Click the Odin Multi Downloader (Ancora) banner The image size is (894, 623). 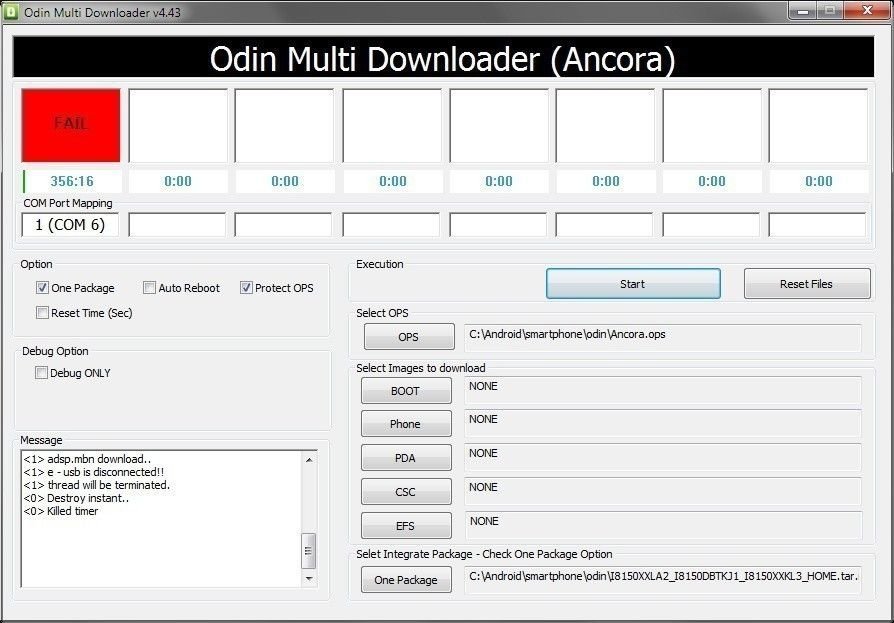tap(443, 57)
